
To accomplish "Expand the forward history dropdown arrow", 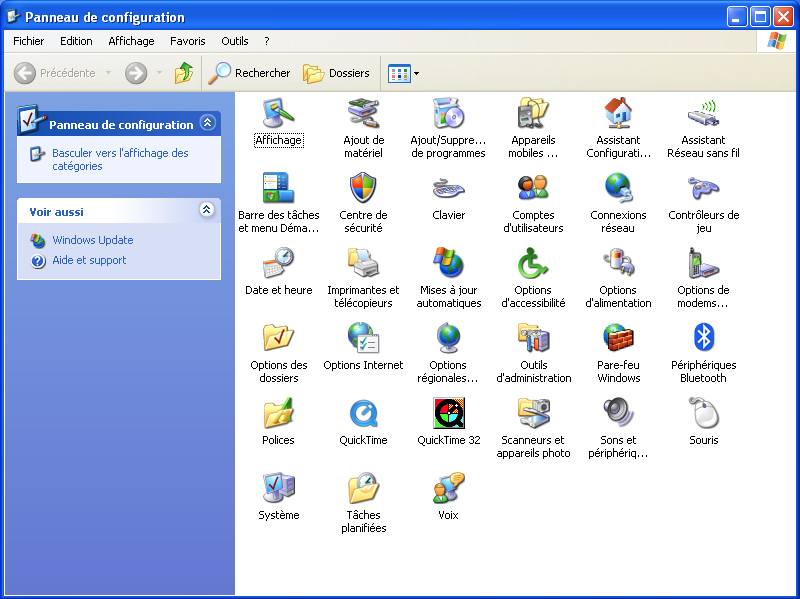I will 159,73.
